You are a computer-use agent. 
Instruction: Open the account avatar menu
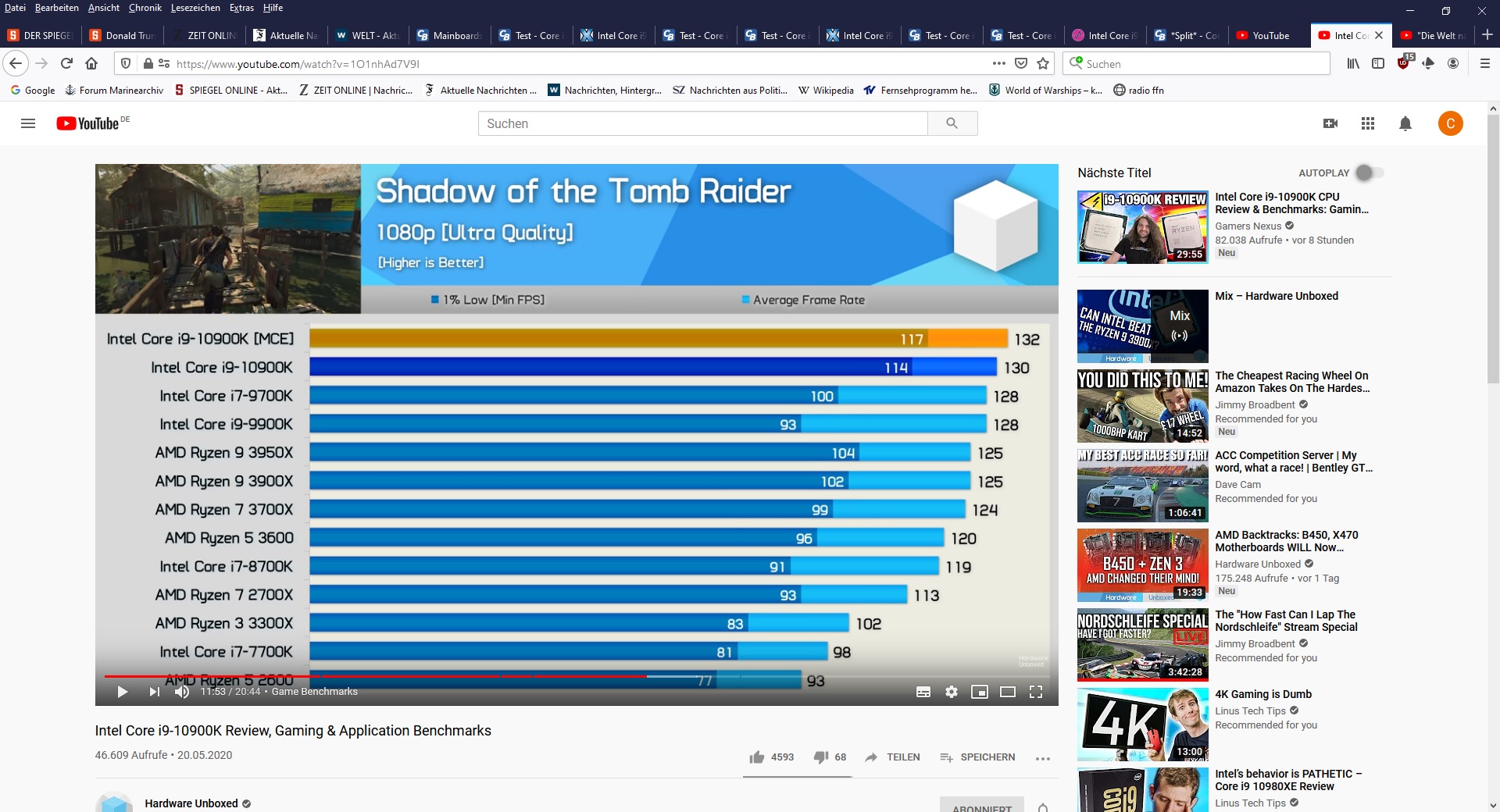pyautogui.click(x=1451, y=123)
